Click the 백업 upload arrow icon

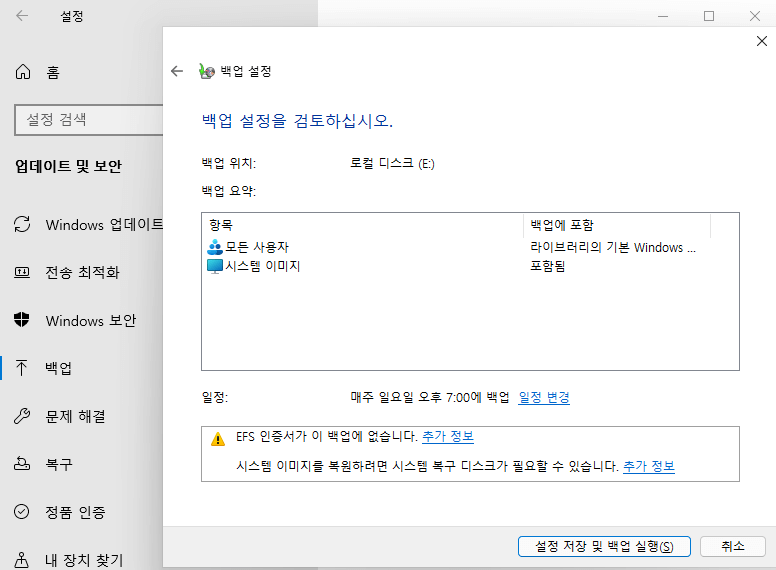tap(21, 368)
